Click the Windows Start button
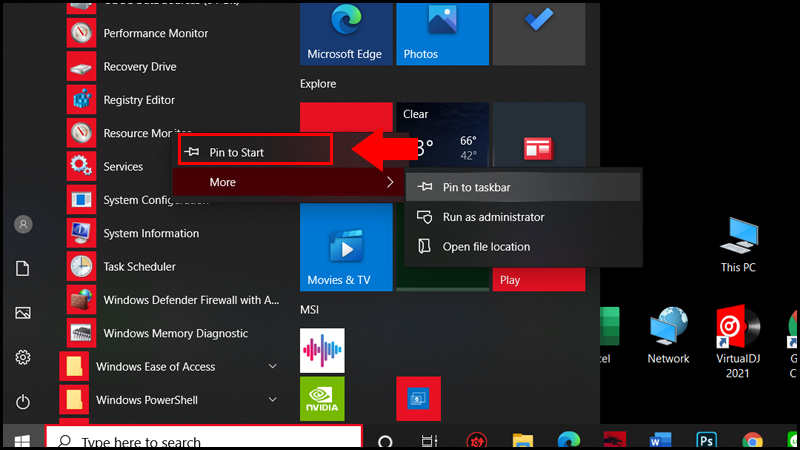Image resolution: width=800 pixels, height=450 pixels. click(22, 439)
